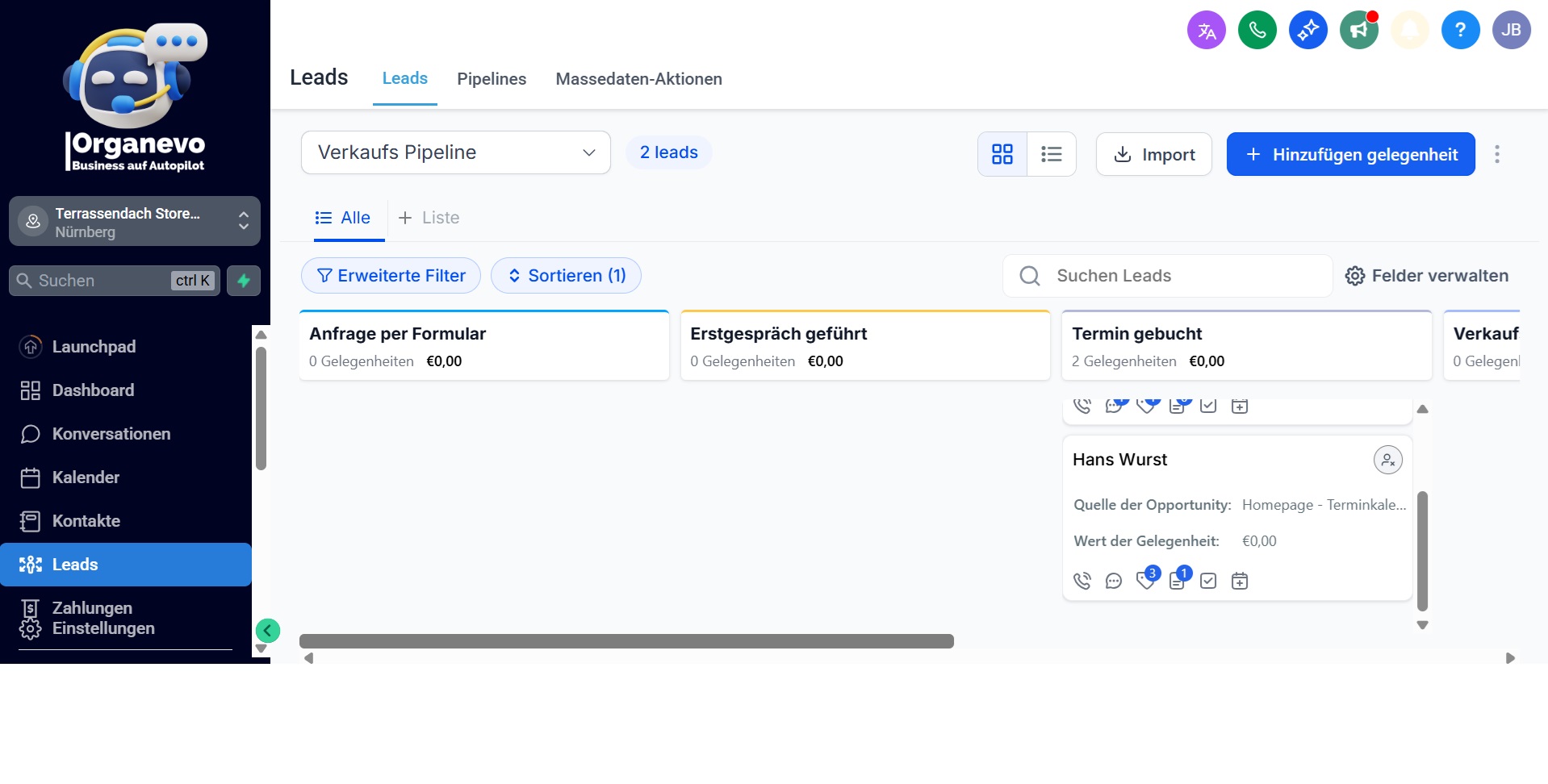Open the help question mark icon
This screenshot has height=784, width=1548.
[1459, 31]
